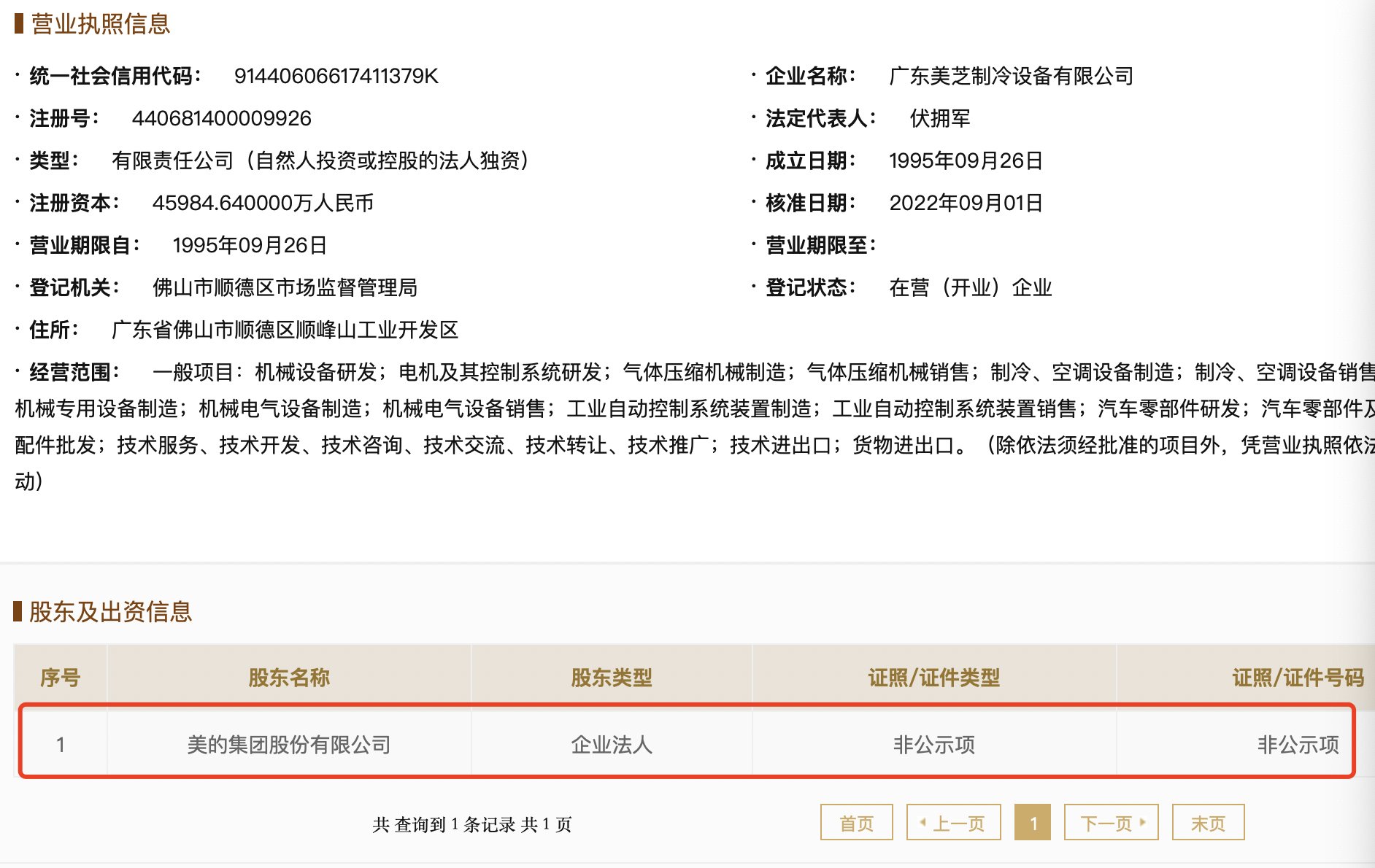Click registration number 440681400009926
1375x868 pixels.
[x=221, y=118]
